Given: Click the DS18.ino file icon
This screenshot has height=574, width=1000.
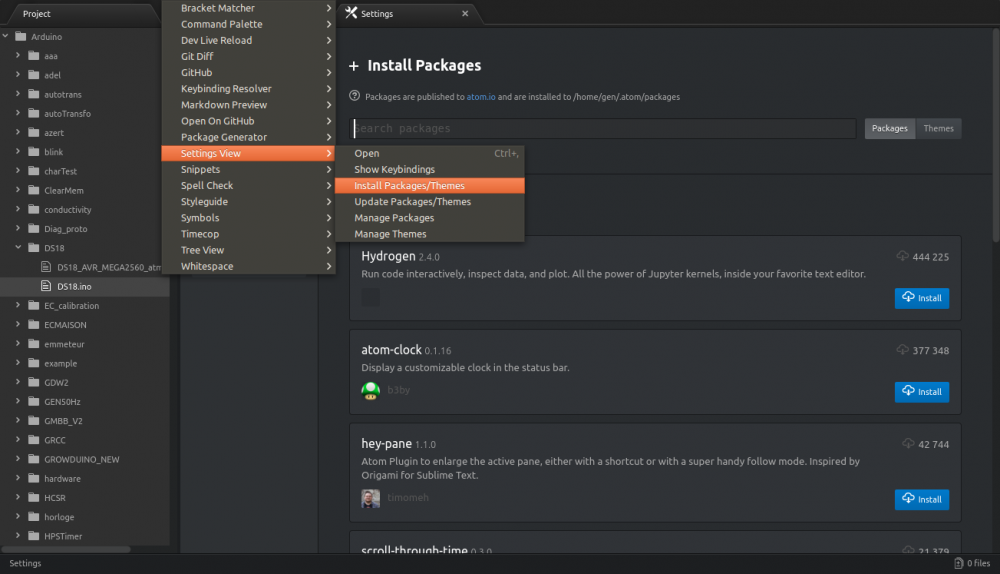Looking at the screenshot, I should click(x=46, y=286).
